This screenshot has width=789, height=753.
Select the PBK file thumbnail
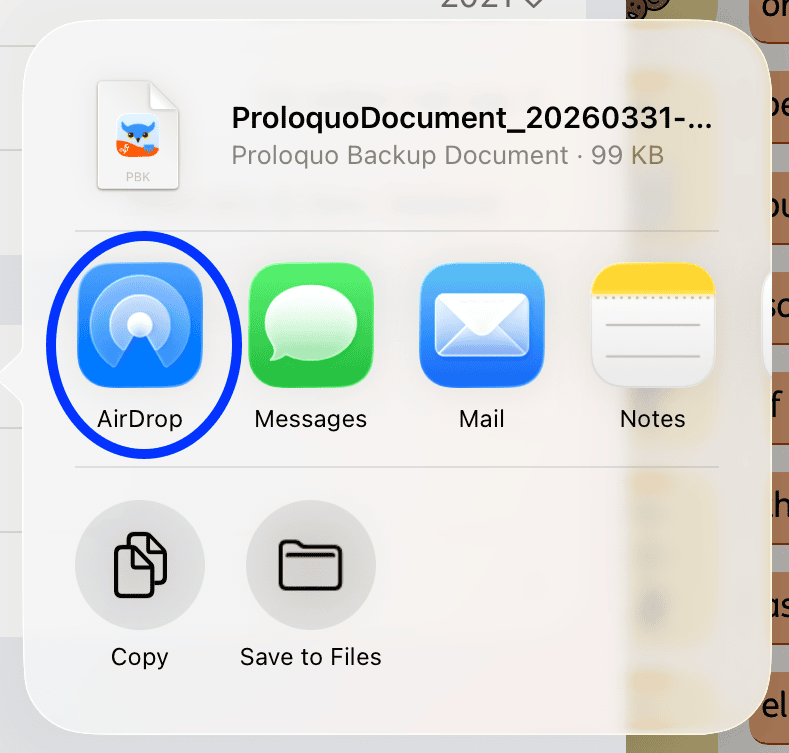point(138,135)
